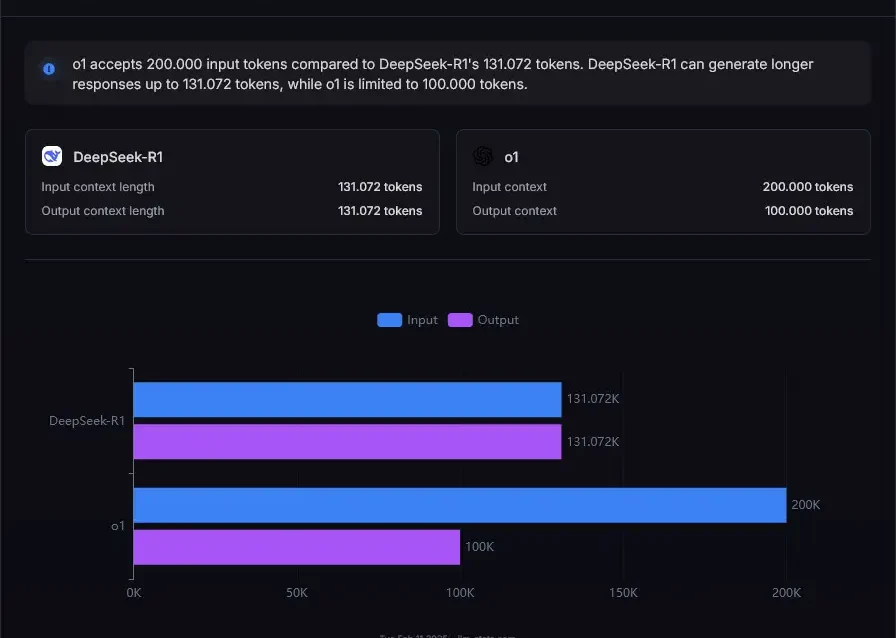896x638 pixels.
Task: Click the '100.000 tokens' value
Action: click(809, 211)
